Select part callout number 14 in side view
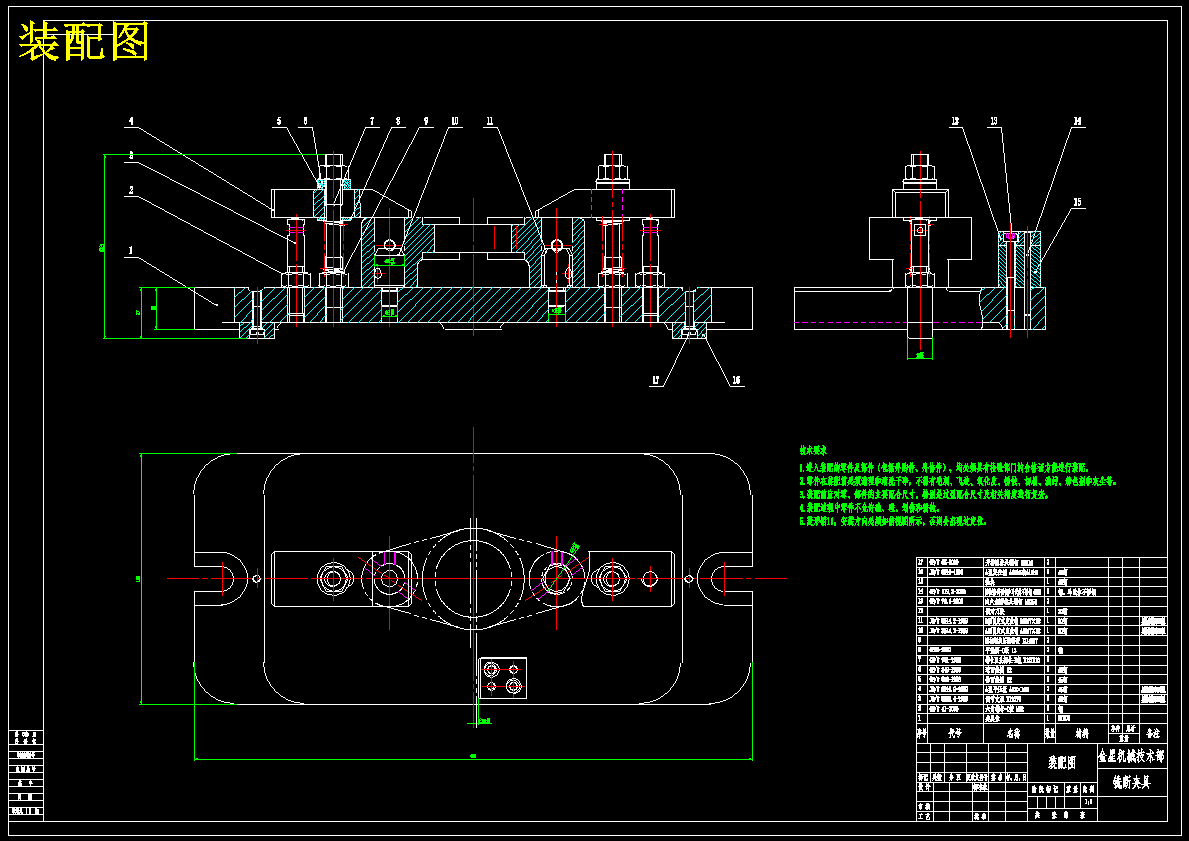Viewport: 1189px width, 841px height. point(1077,121)
